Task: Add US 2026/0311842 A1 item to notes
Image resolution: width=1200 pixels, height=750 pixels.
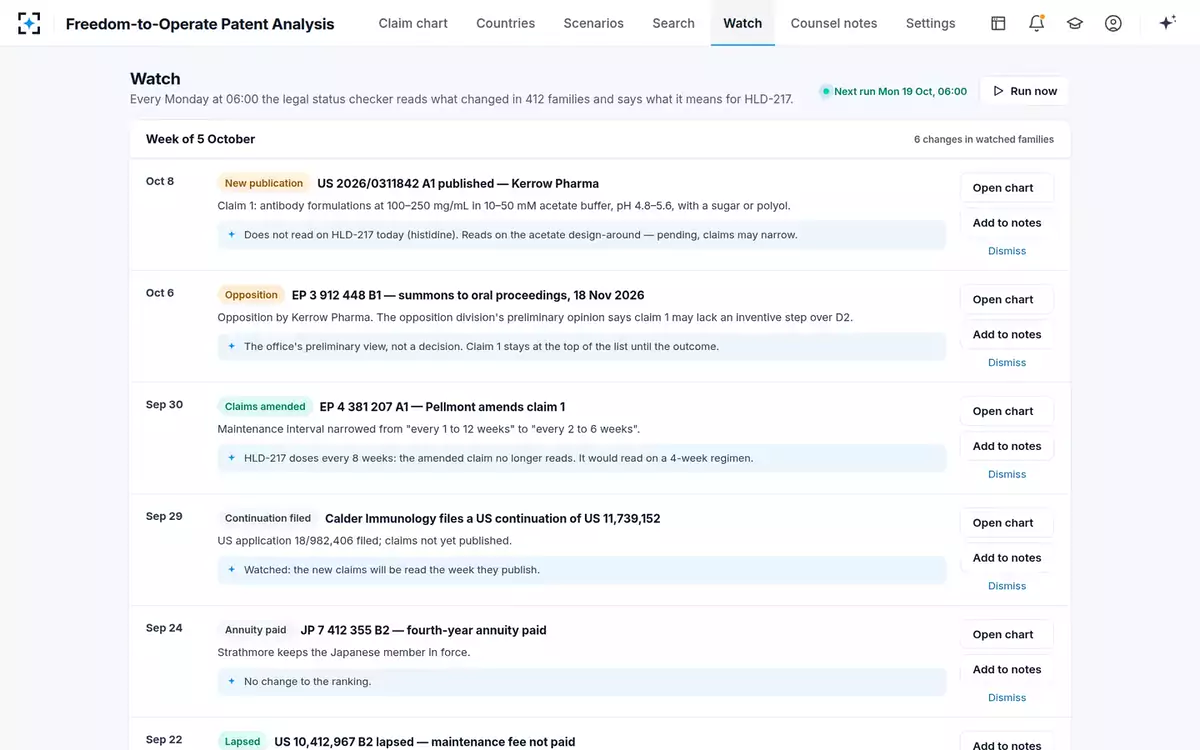Action: pyautogui.click(x=1007, y=223)
